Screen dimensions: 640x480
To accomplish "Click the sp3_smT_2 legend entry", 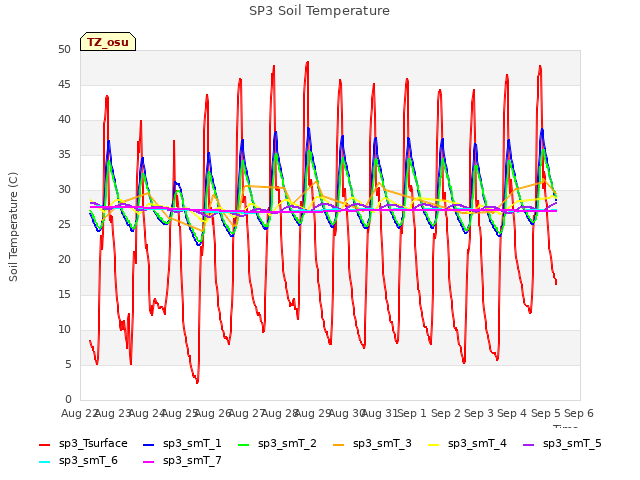I will coord(277,444).
